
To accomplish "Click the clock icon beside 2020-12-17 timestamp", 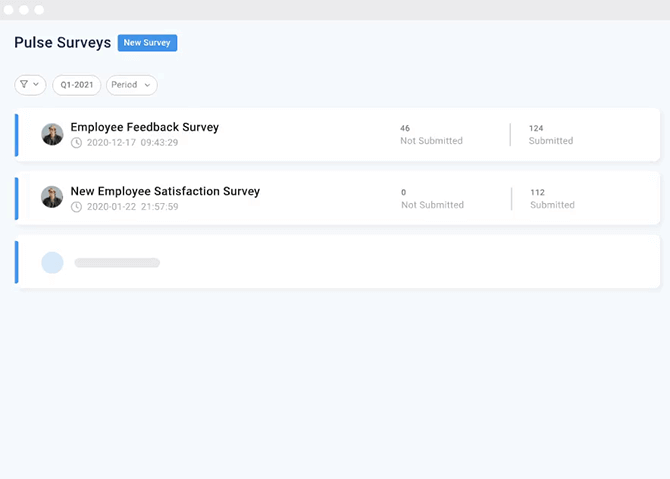I will click(x=76, y=143).
